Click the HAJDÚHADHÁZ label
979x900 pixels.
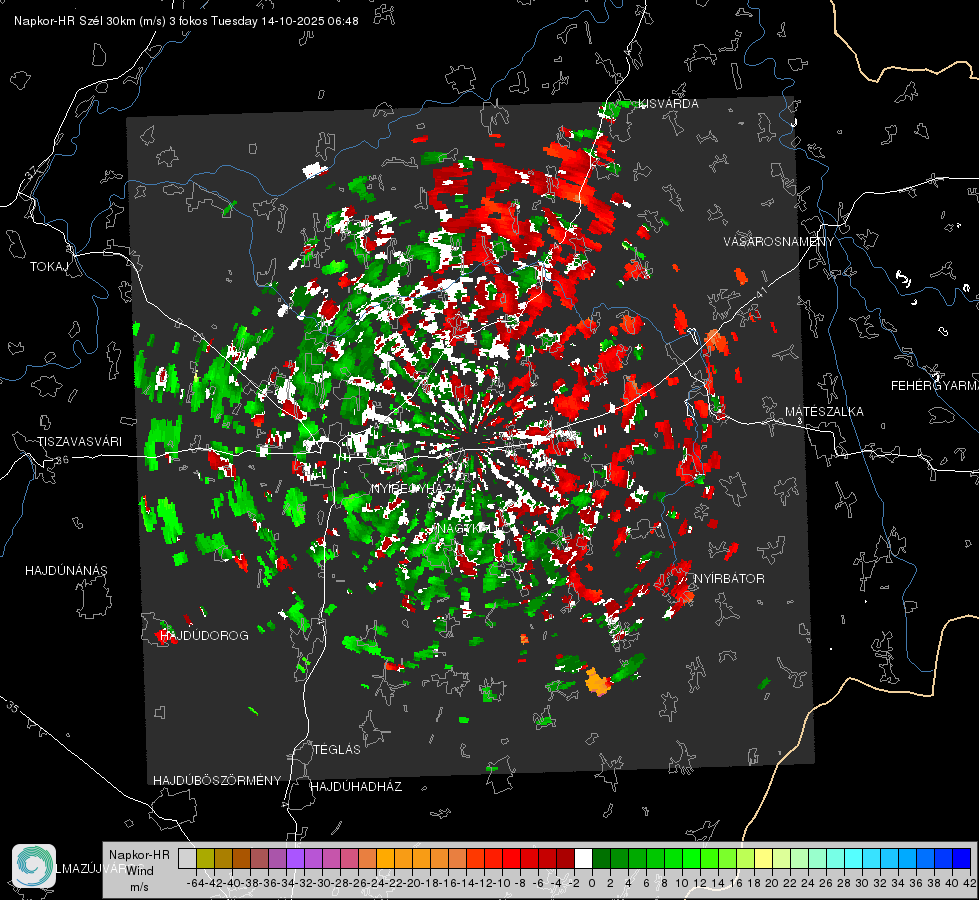coord(356,786)
